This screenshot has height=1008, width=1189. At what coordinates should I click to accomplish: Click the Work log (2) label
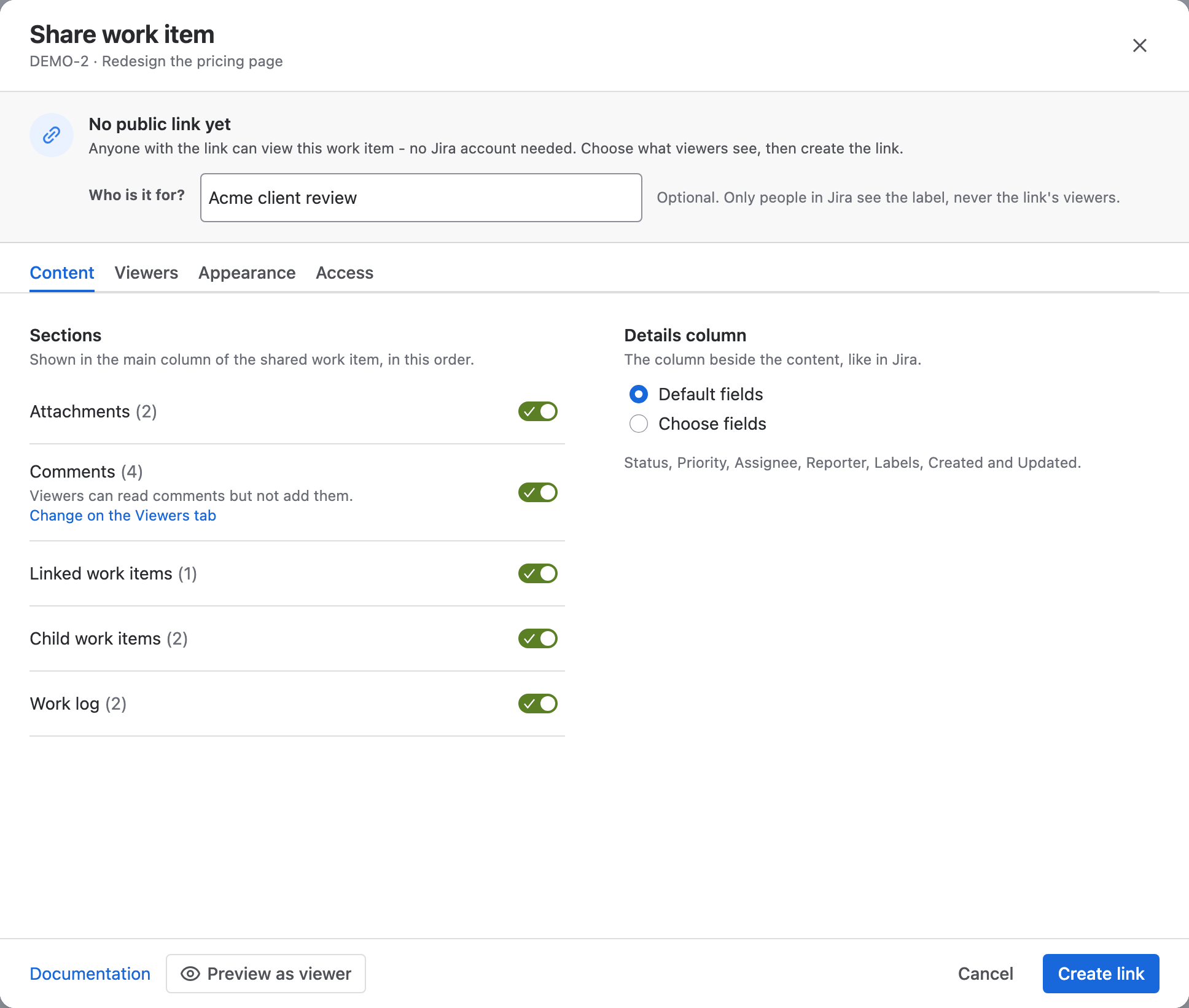(x=79, y=704)
